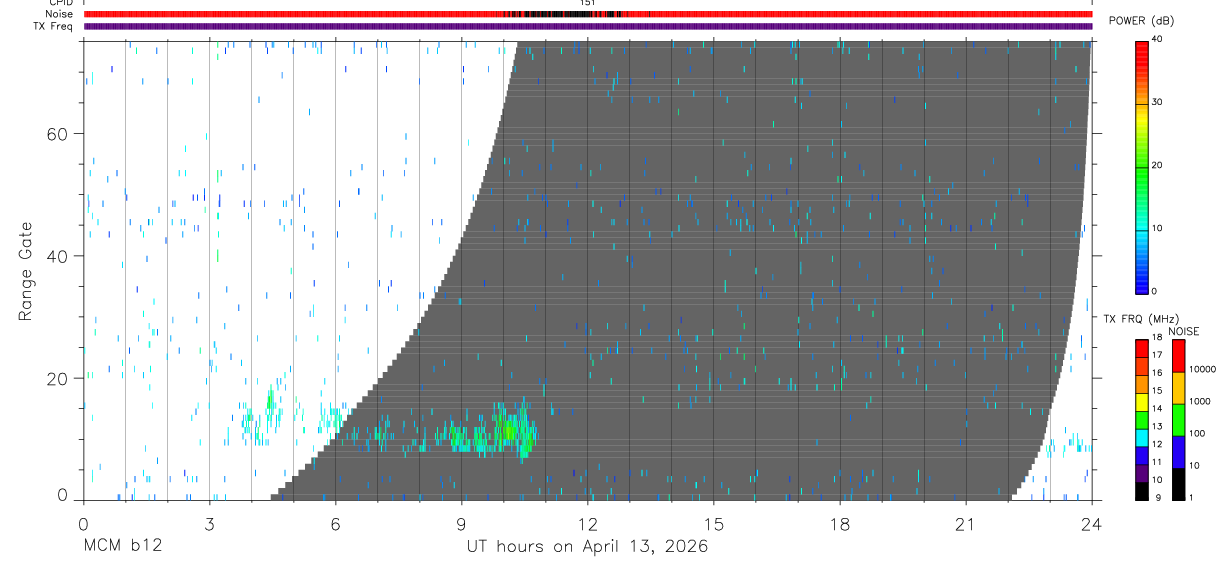
Task: Click the 18 hour tick on UT axis
Action: (x=839, y=524)
